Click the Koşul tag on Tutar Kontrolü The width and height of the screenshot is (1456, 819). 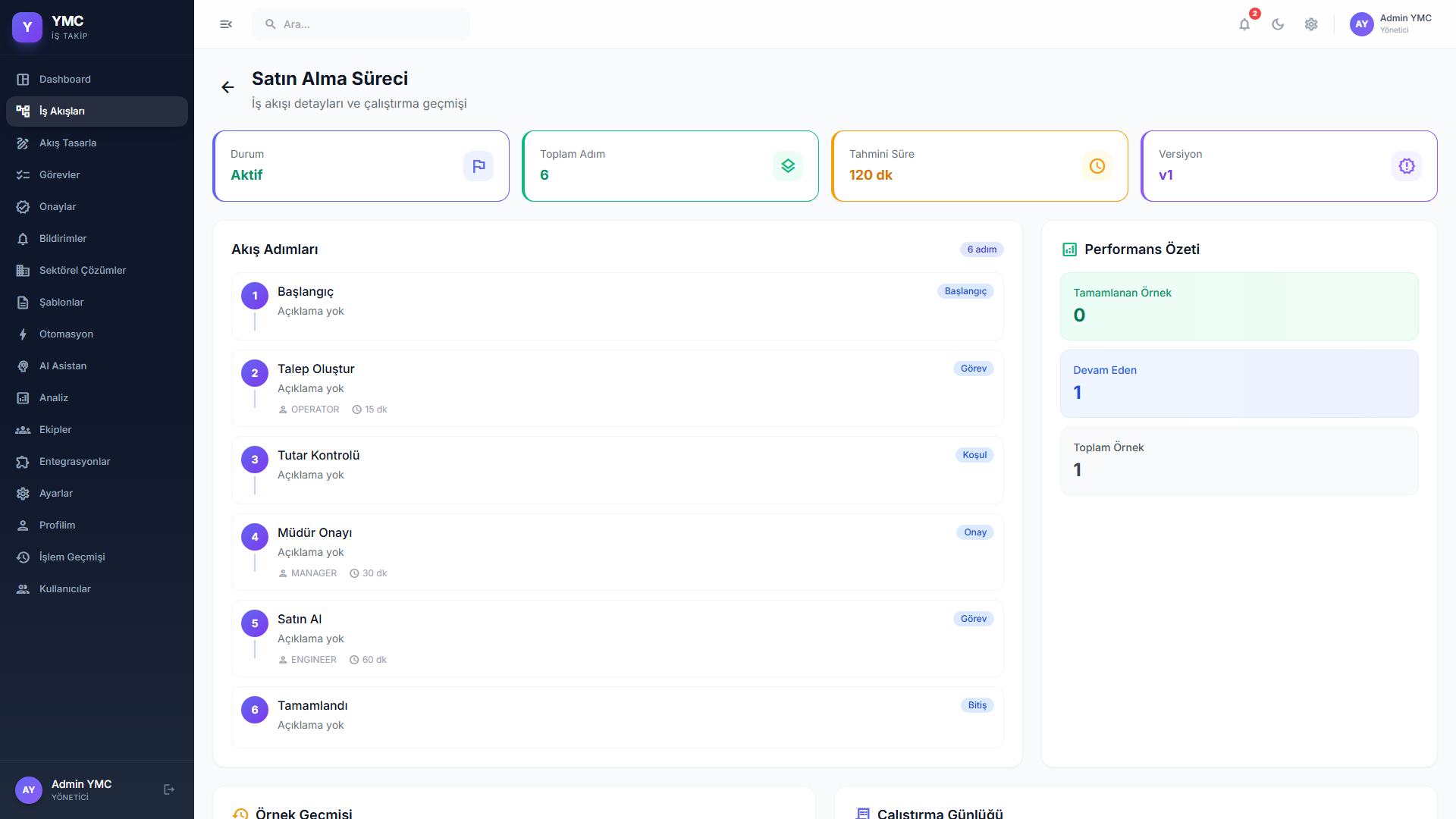click(974, 455)
